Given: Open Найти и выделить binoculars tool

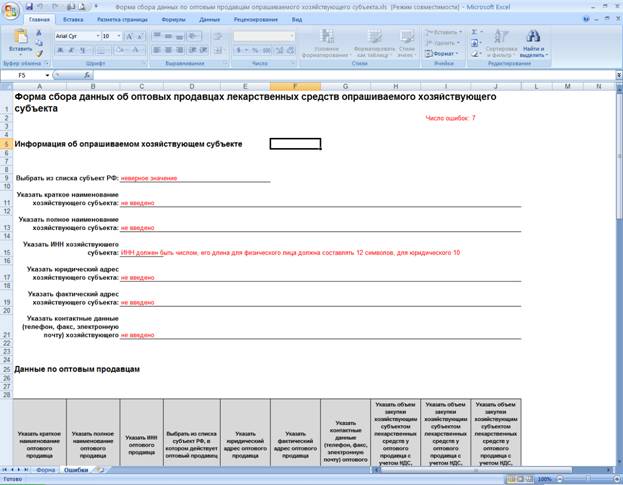Looking at the screenshot, I should pyautogui.click(x=533, y=44).
